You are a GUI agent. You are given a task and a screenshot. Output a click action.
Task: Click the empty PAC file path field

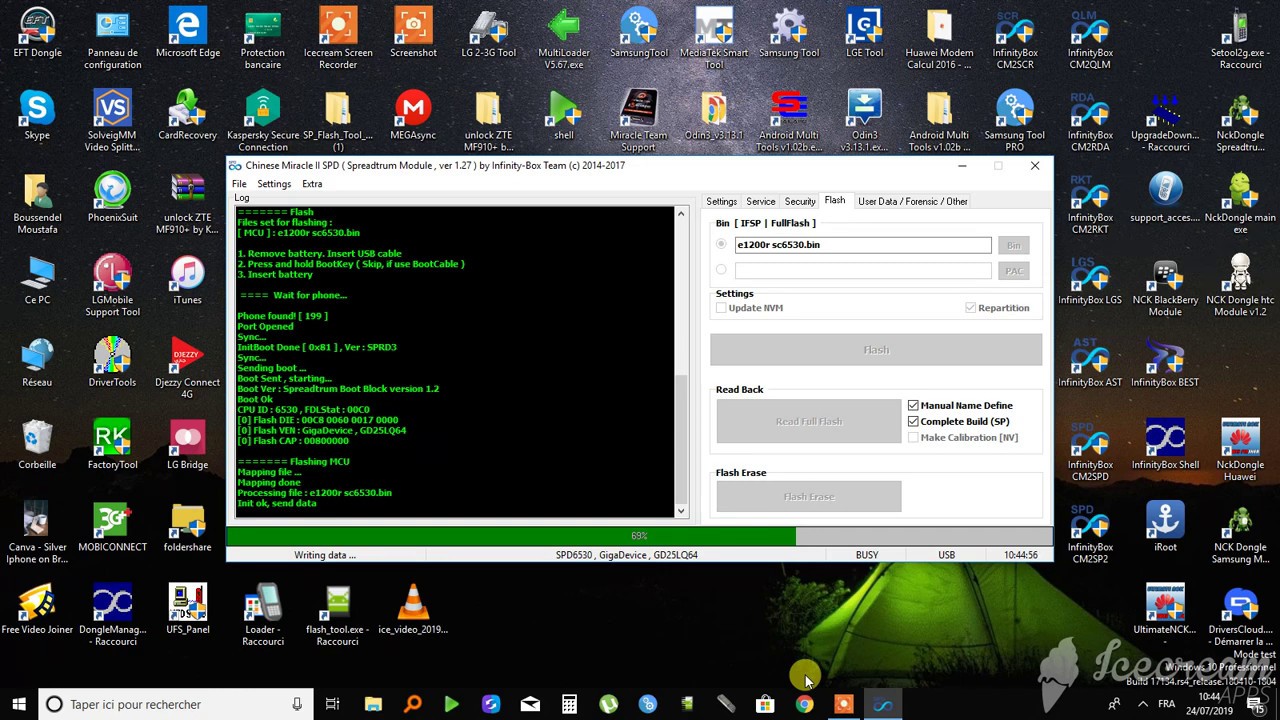(x=862, y=271)
